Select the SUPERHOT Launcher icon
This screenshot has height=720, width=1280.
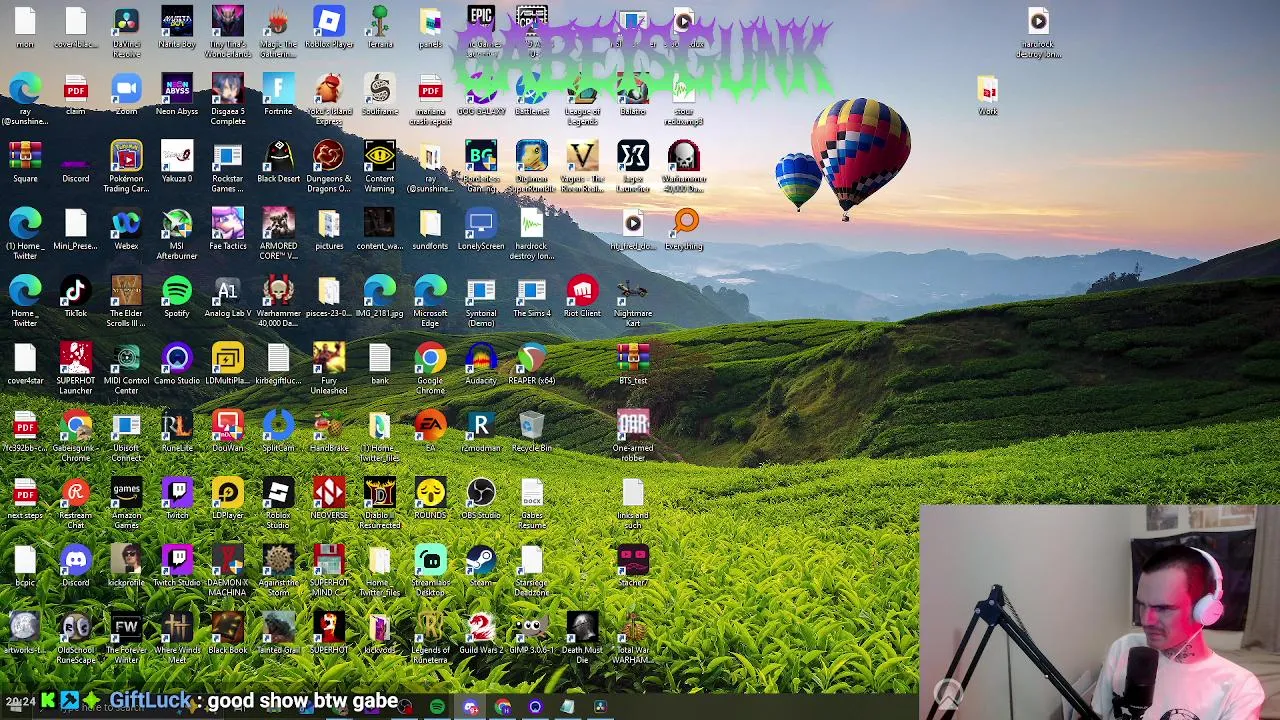(x=76, y=369)
